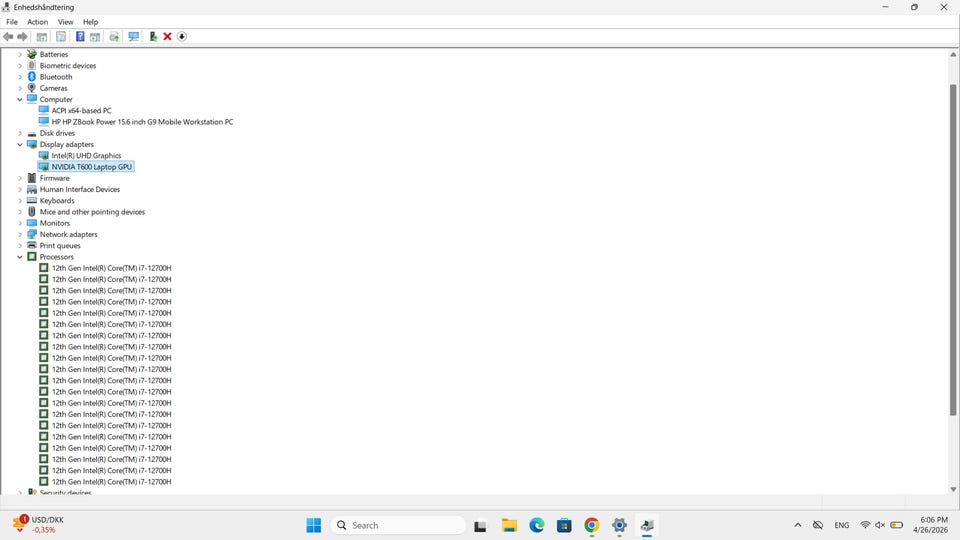Open the ENG language switcher
The height and width of the screenshot is (540, 960).
tap(842, 525)
